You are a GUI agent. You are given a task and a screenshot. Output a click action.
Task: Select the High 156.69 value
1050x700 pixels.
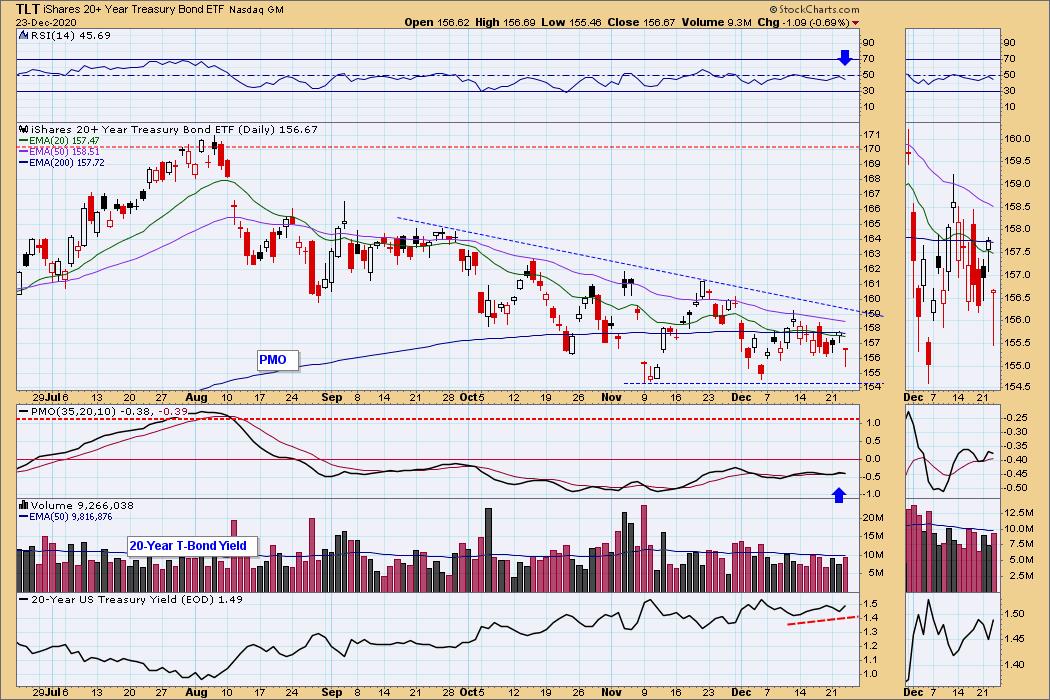pos(505,22)
